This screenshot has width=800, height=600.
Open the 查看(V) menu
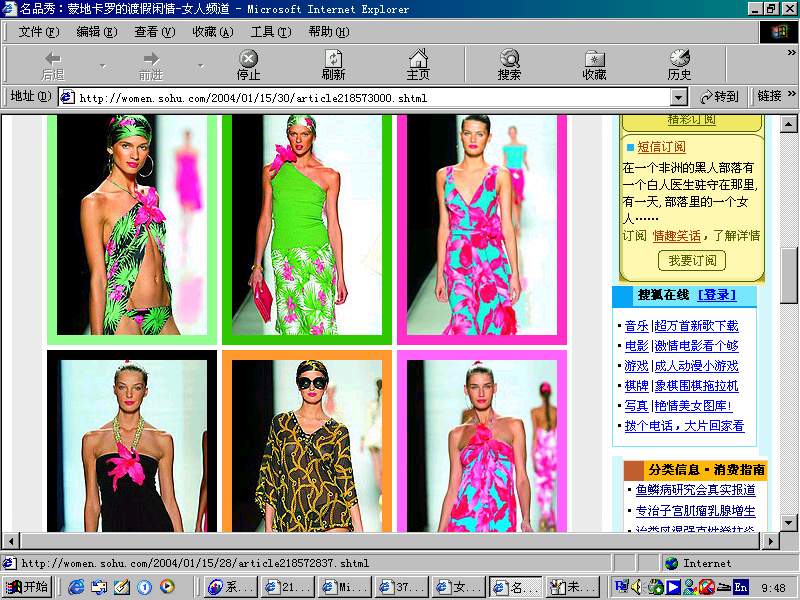click(155, 32)
